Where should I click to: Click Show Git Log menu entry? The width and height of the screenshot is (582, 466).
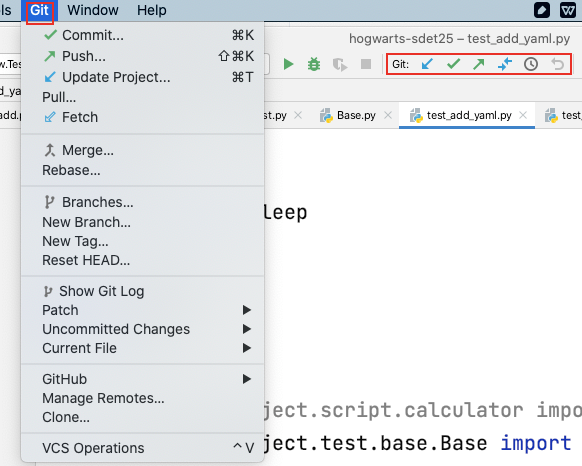pos(143,291)
